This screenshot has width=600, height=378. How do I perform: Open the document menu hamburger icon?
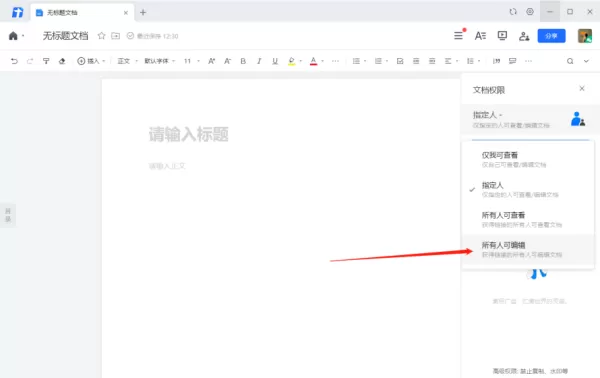[x=458, y=36]
